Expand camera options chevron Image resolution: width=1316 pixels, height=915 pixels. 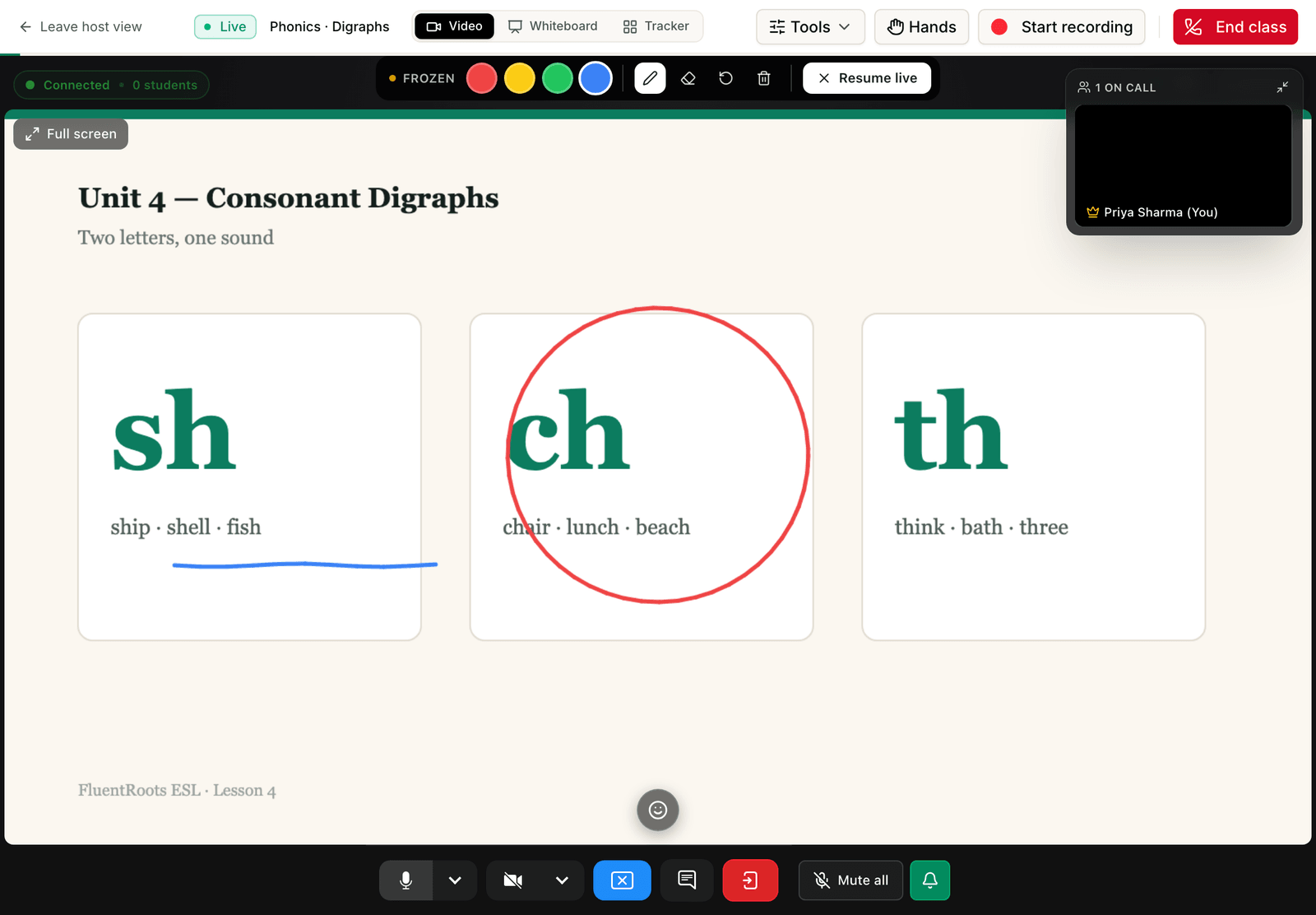562,880
